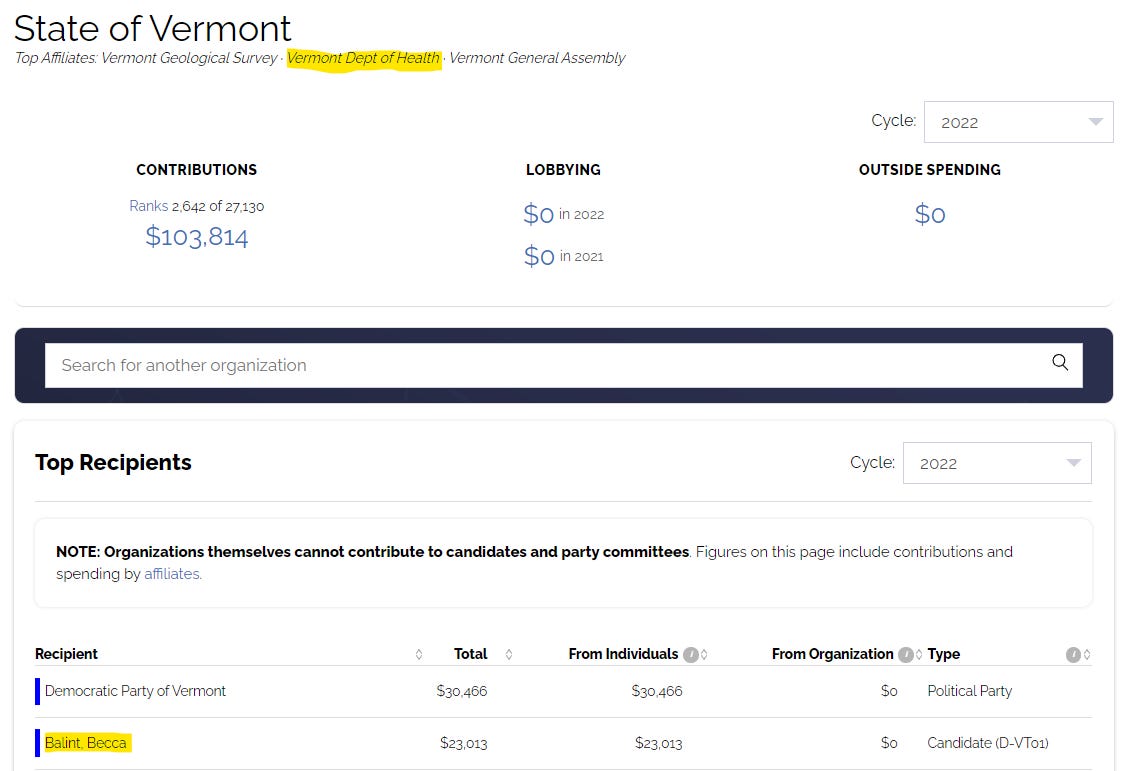This screenshot has height=771, width=1122.
Task: Click the Search for another organization field
Action: click(563, 365)
